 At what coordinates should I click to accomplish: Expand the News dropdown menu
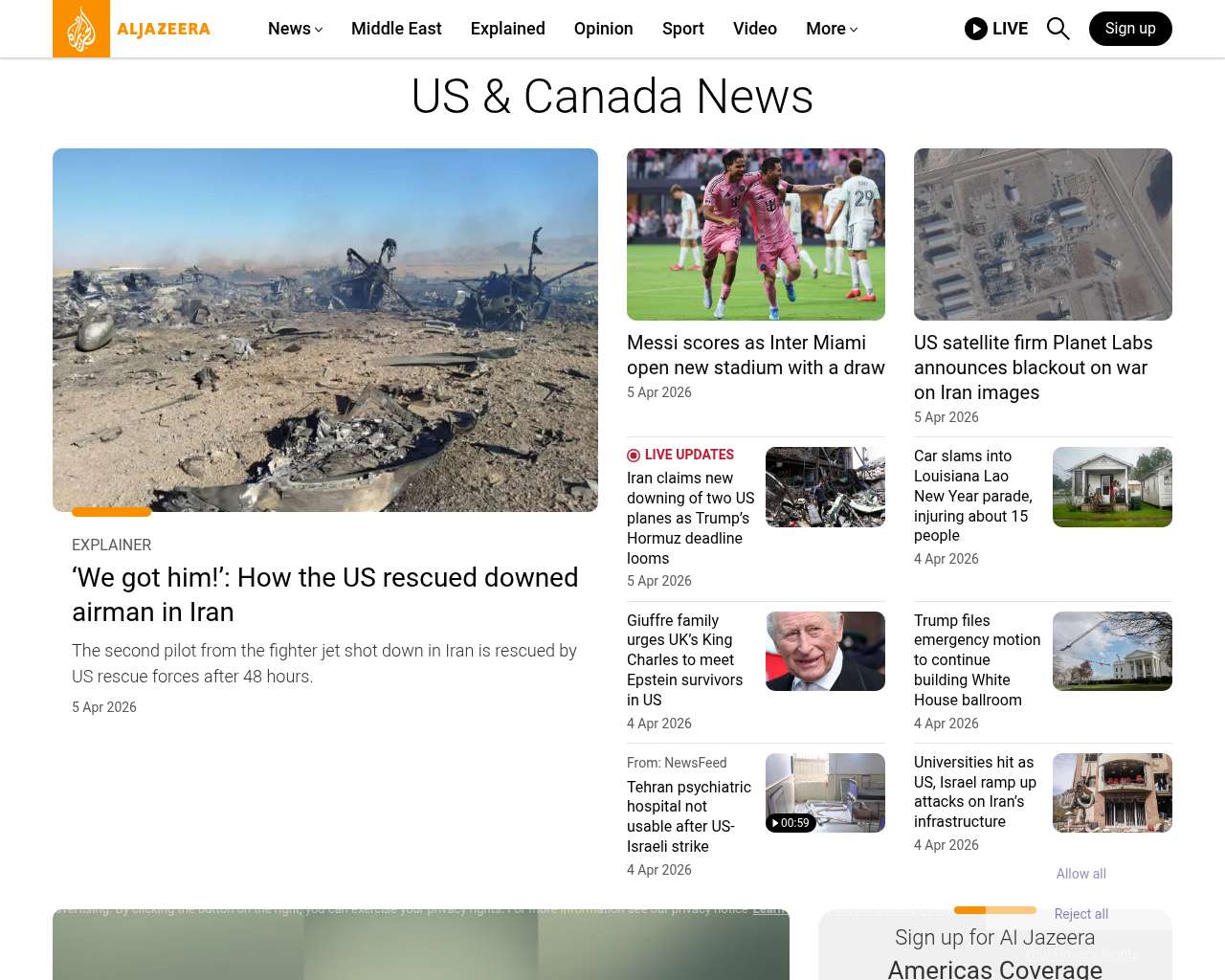tap(295, 29)
